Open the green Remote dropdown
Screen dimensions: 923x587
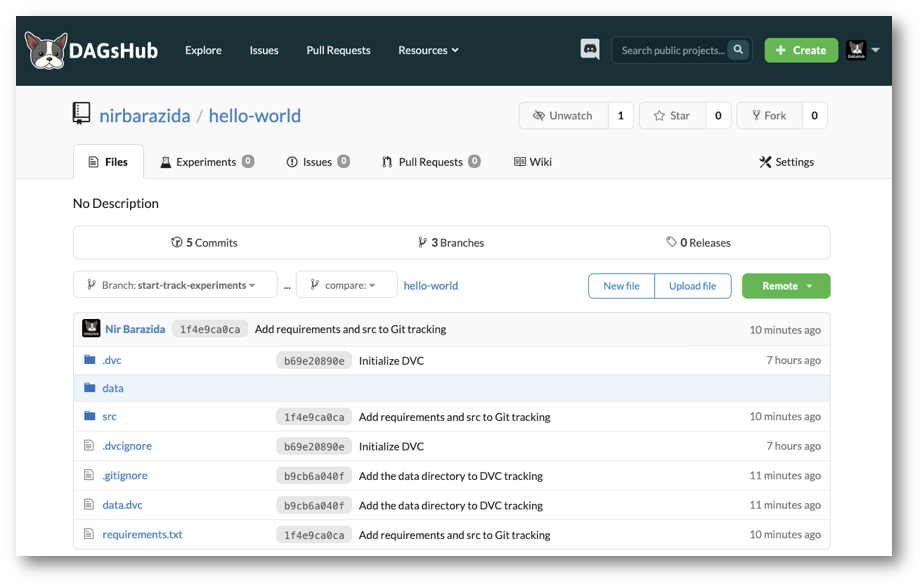pos(786,286)
